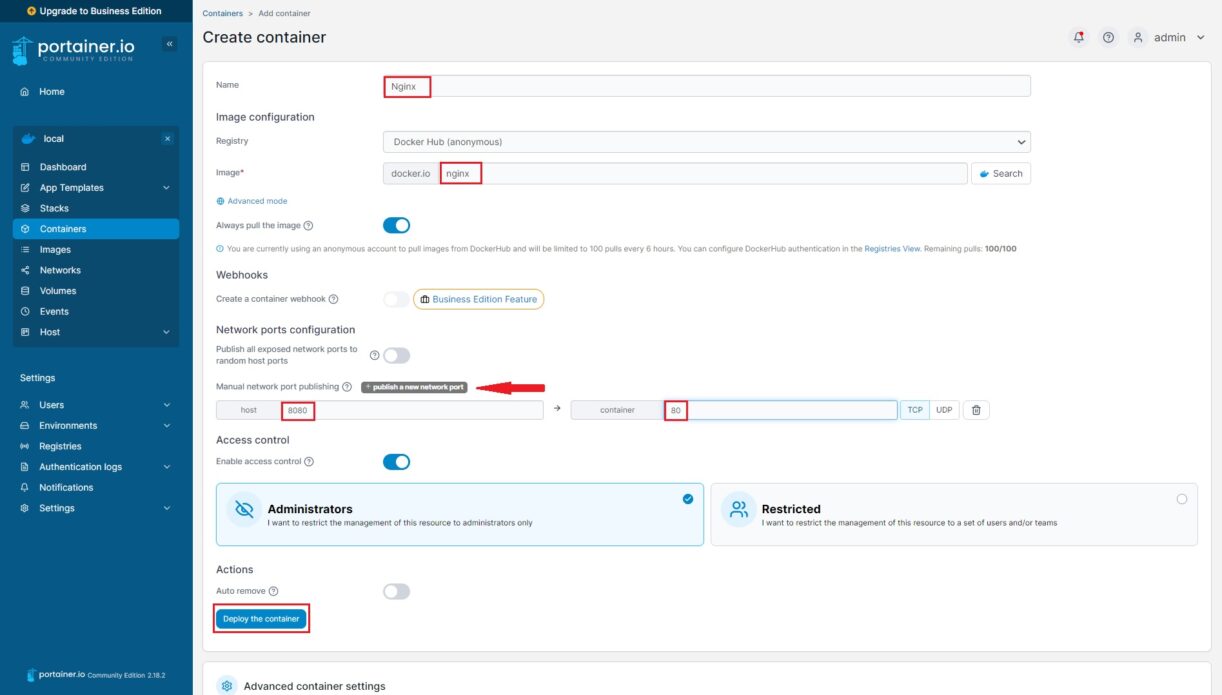Click publish a new network port button
1222x695 pixels.
(414, 387)
